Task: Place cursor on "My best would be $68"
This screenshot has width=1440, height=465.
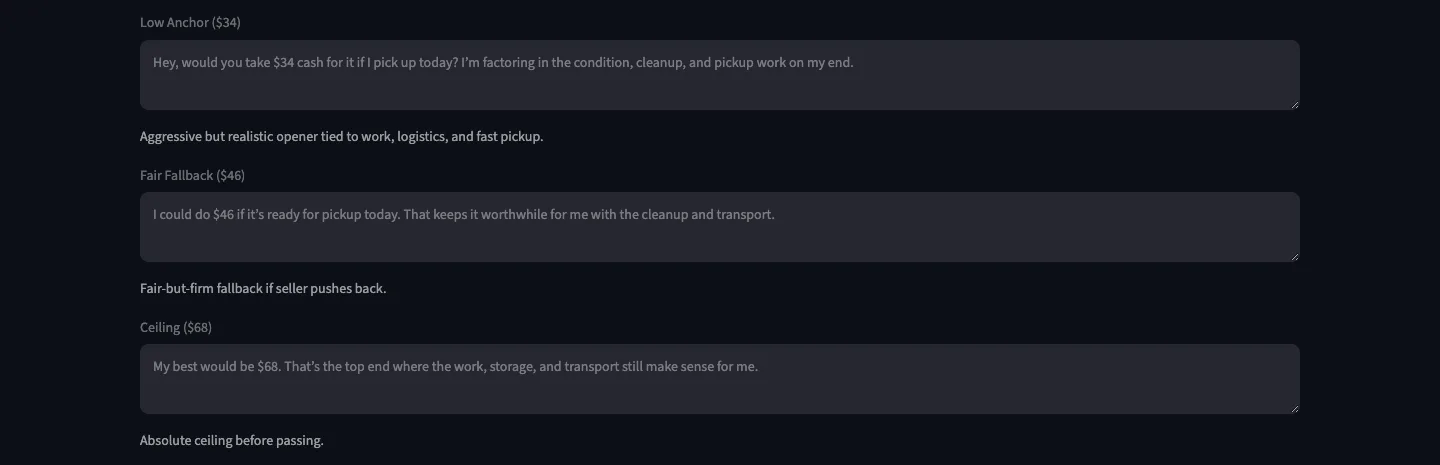Action: (x=216, y=366)
